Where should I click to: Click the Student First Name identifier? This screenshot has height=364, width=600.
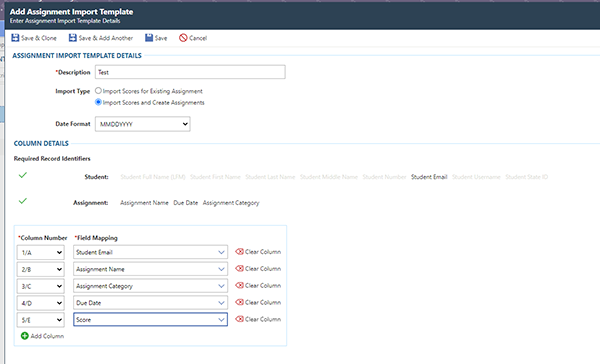pyautogui.click(x=215, y=177)
